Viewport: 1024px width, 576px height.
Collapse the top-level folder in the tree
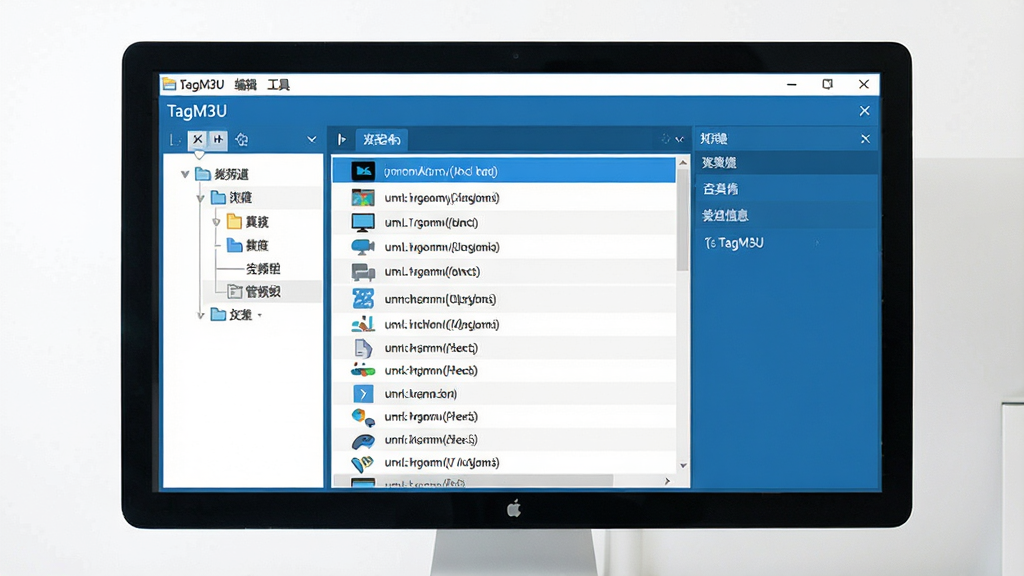tap(185, 174)
